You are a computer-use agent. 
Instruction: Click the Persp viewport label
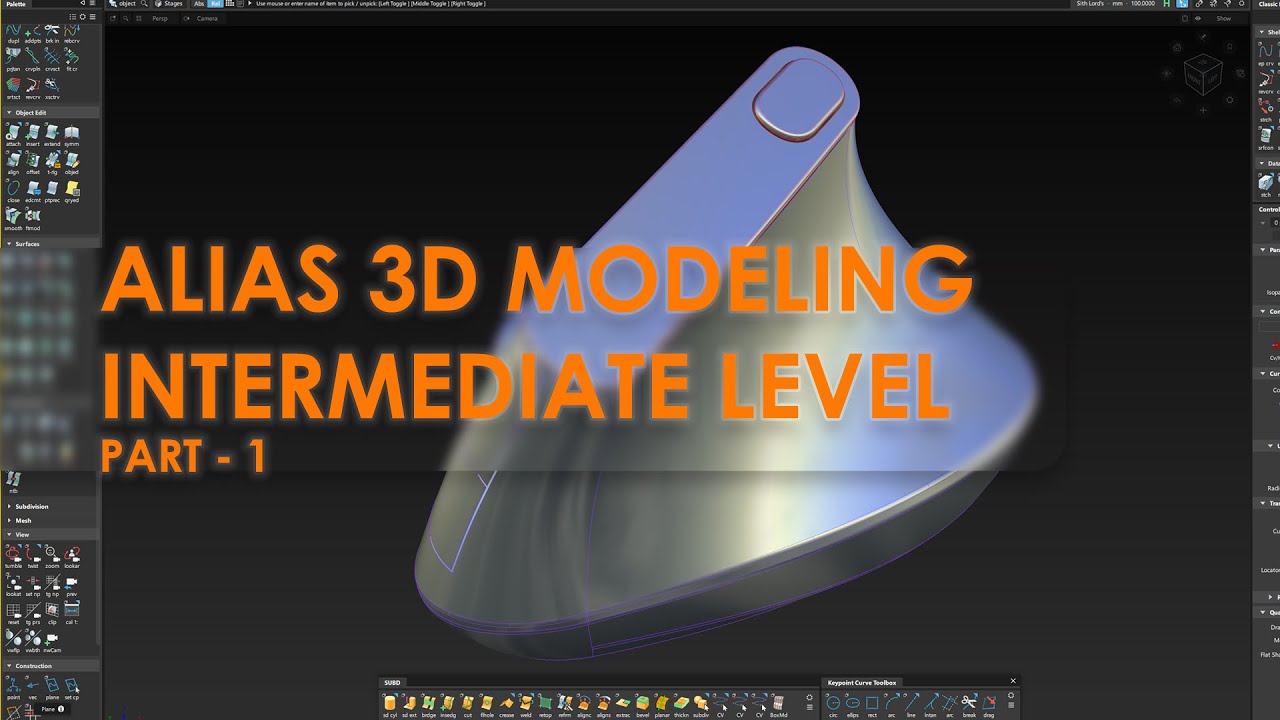(159, 18)
